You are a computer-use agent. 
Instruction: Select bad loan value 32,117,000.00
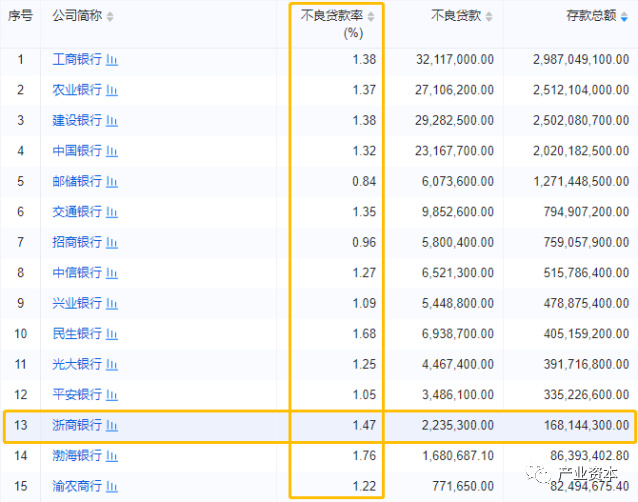(x=455, y=60)
